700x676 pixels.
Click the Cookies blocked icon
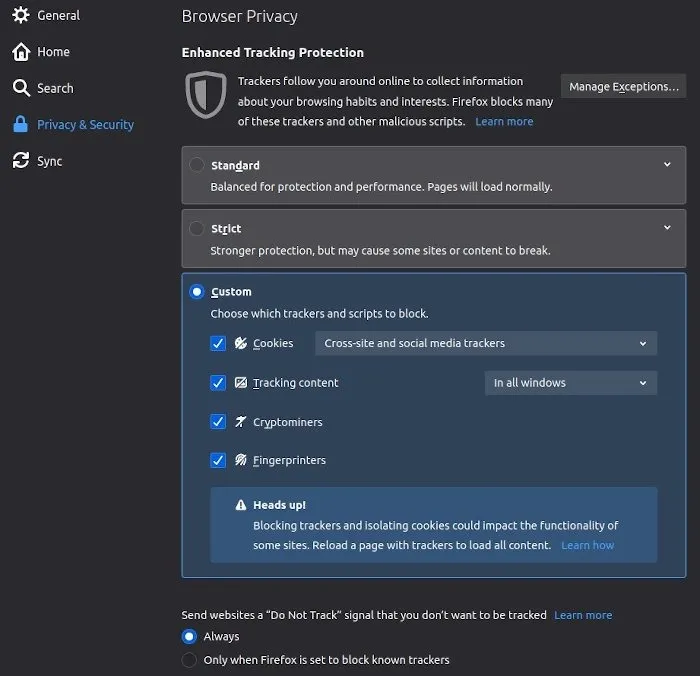241,343
